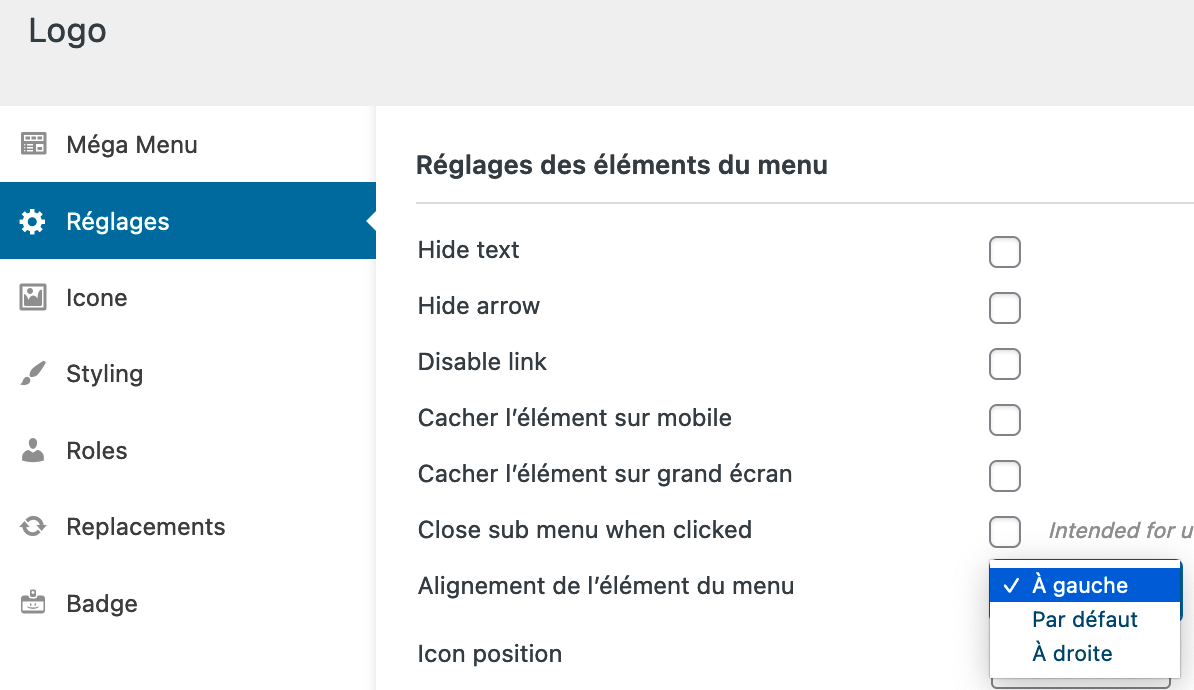
Task: Toggle Close sub menu when clicked
Action: (x=1004, y=532)
